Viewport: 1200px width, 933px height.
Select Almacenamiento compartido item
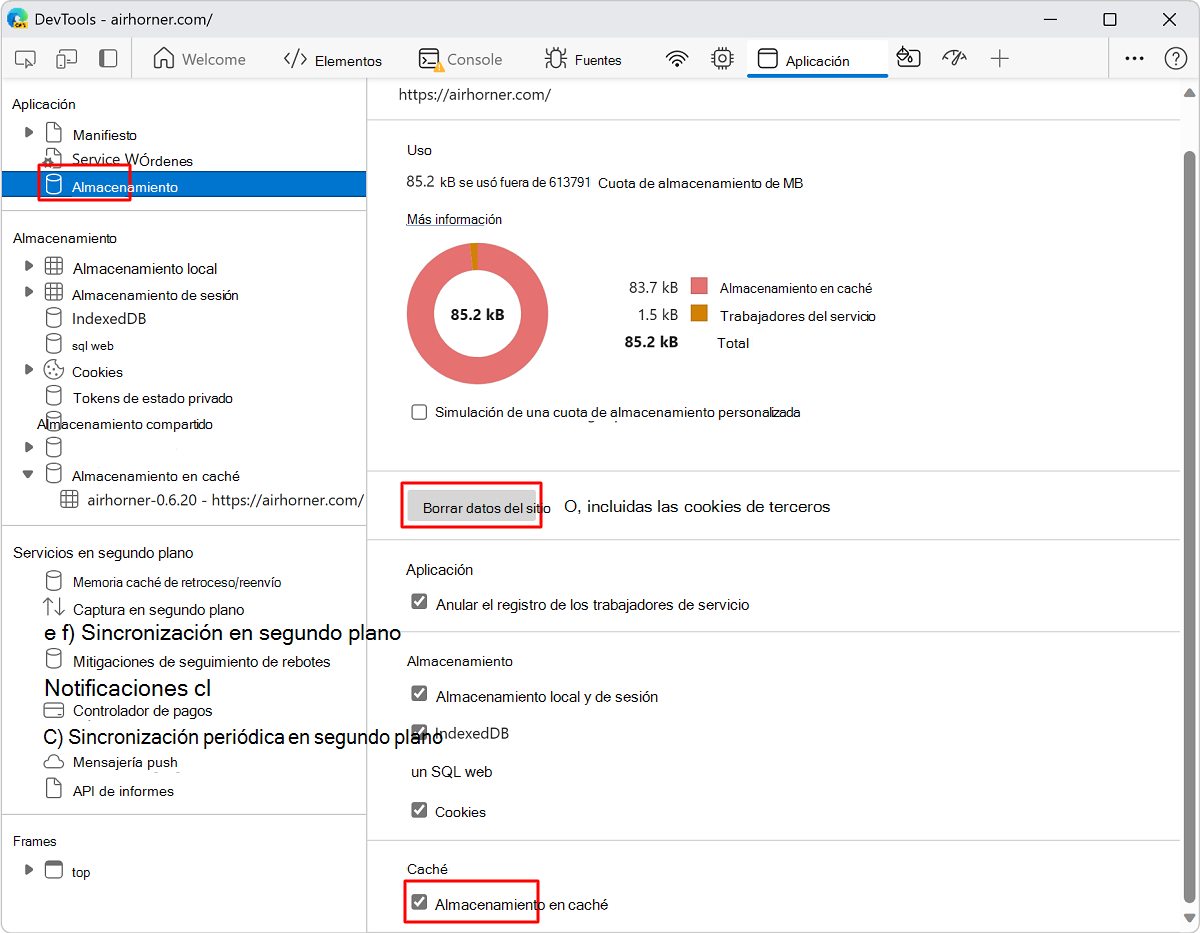(125, 423)
